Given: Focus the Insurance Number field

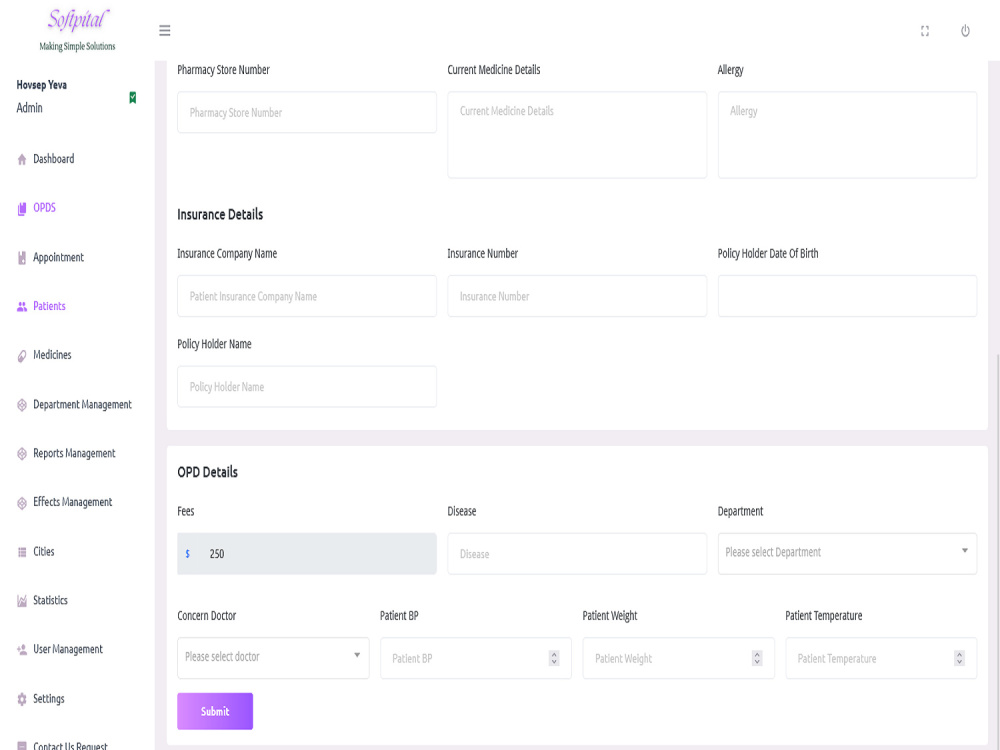Looking at the screenshot, I should click(x=577, y=296).
